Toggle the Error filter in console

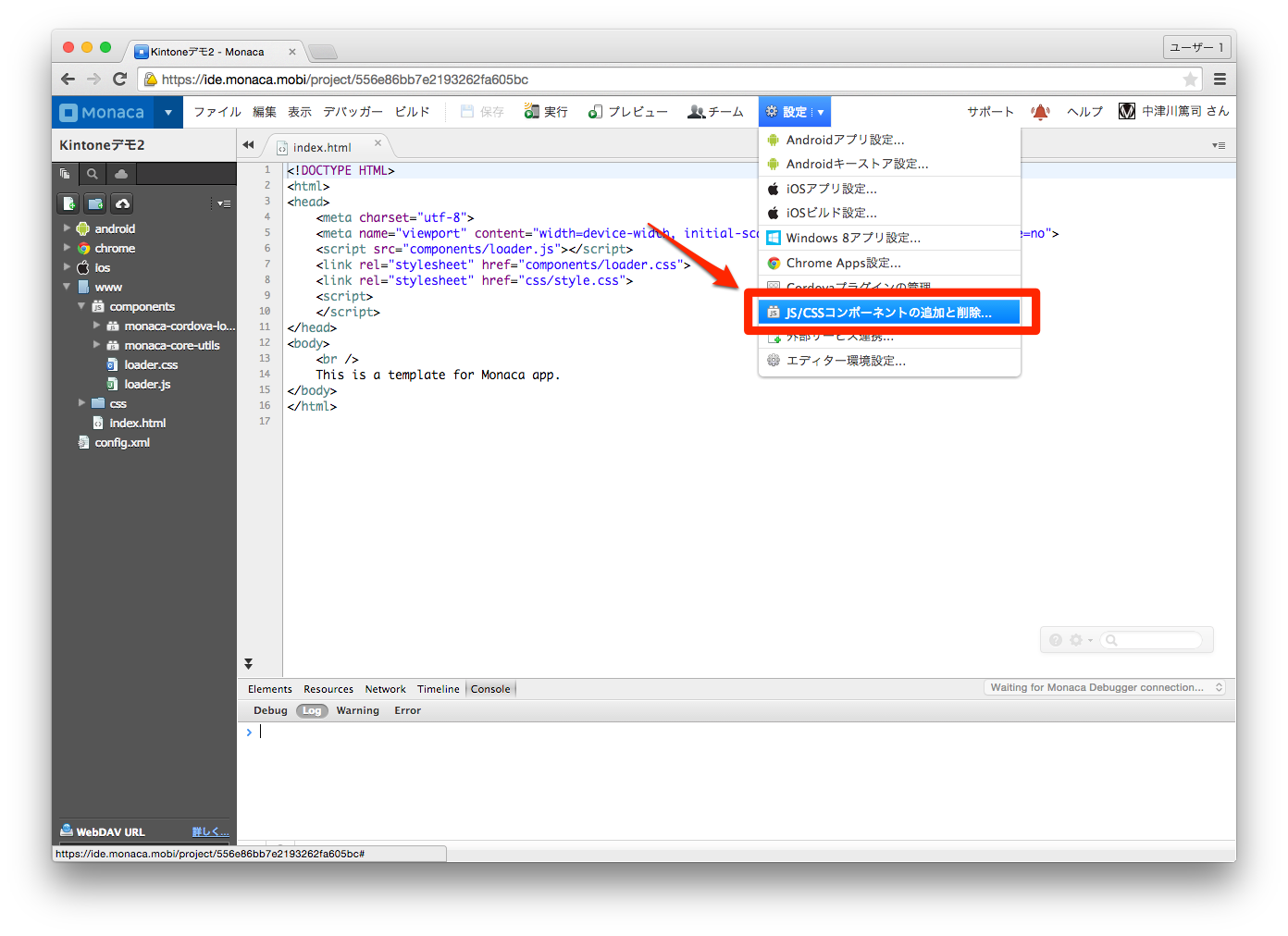coord(407,710)
